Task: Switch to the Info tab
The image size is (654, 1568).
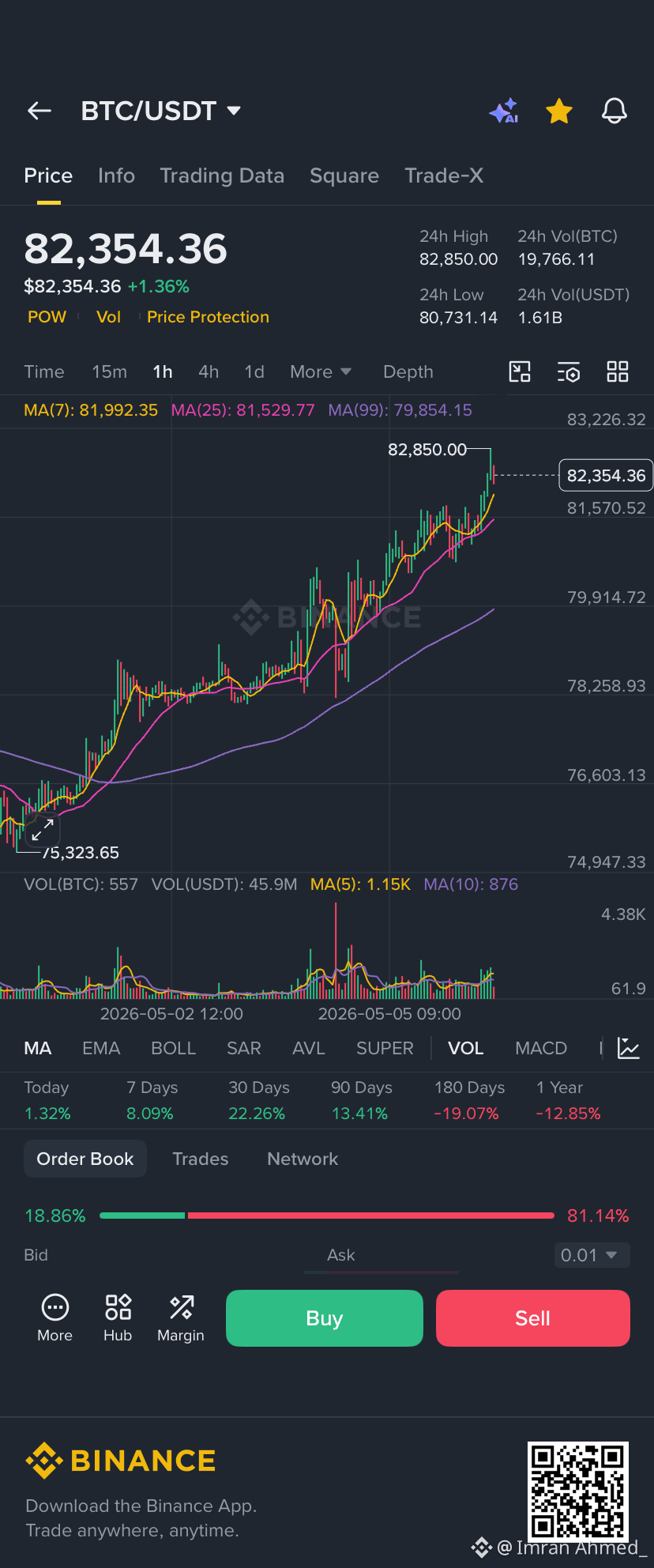Action: (x=116, y=175)
